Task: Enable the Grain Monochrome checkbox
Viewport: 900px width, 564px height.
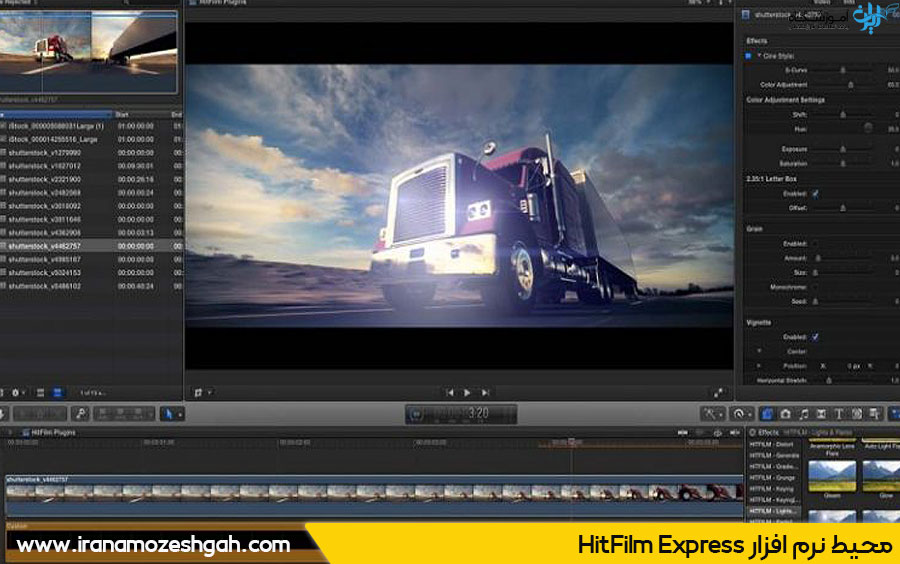Action: (815, 287)
